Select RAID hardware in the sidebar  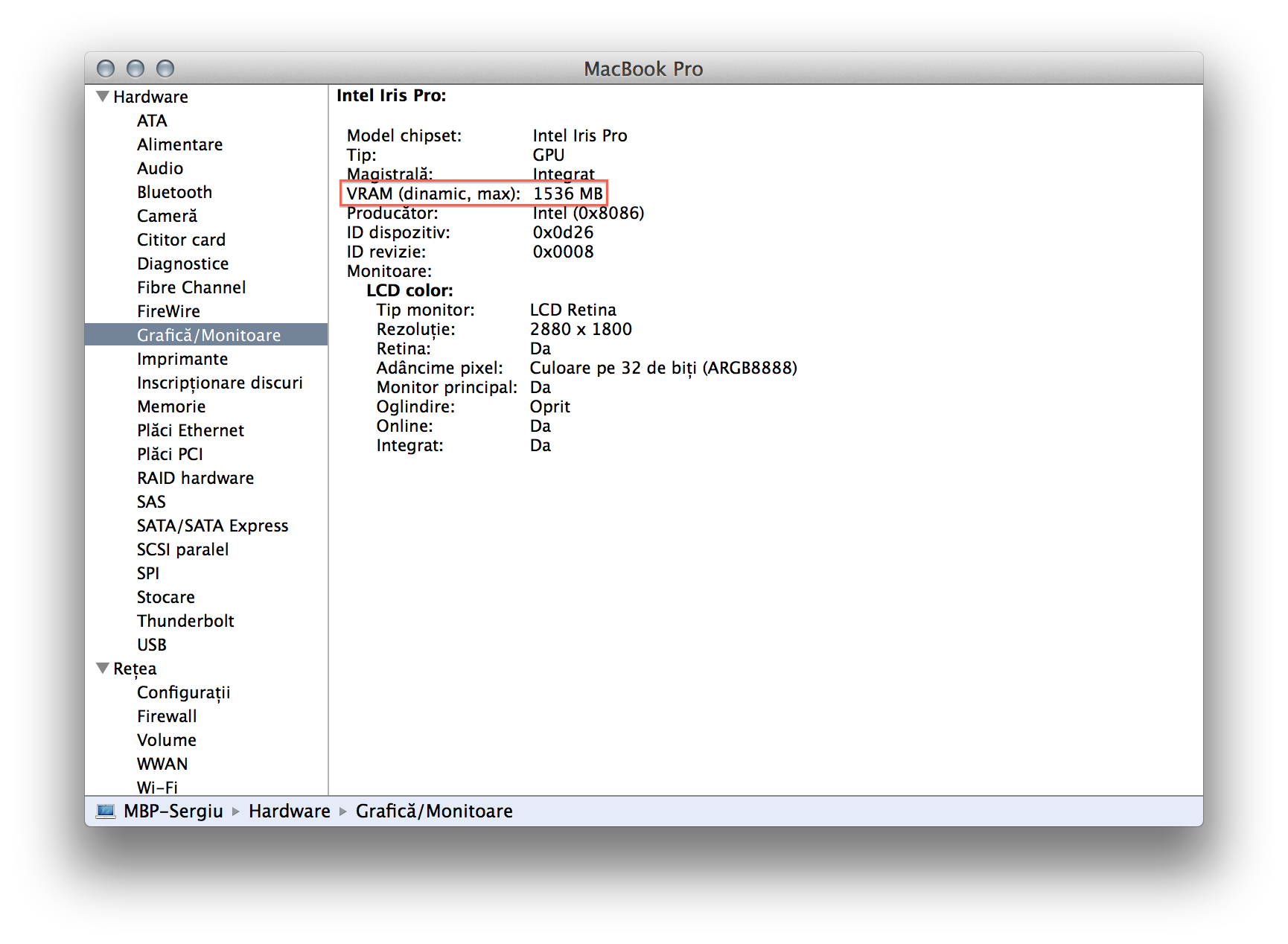195,478
